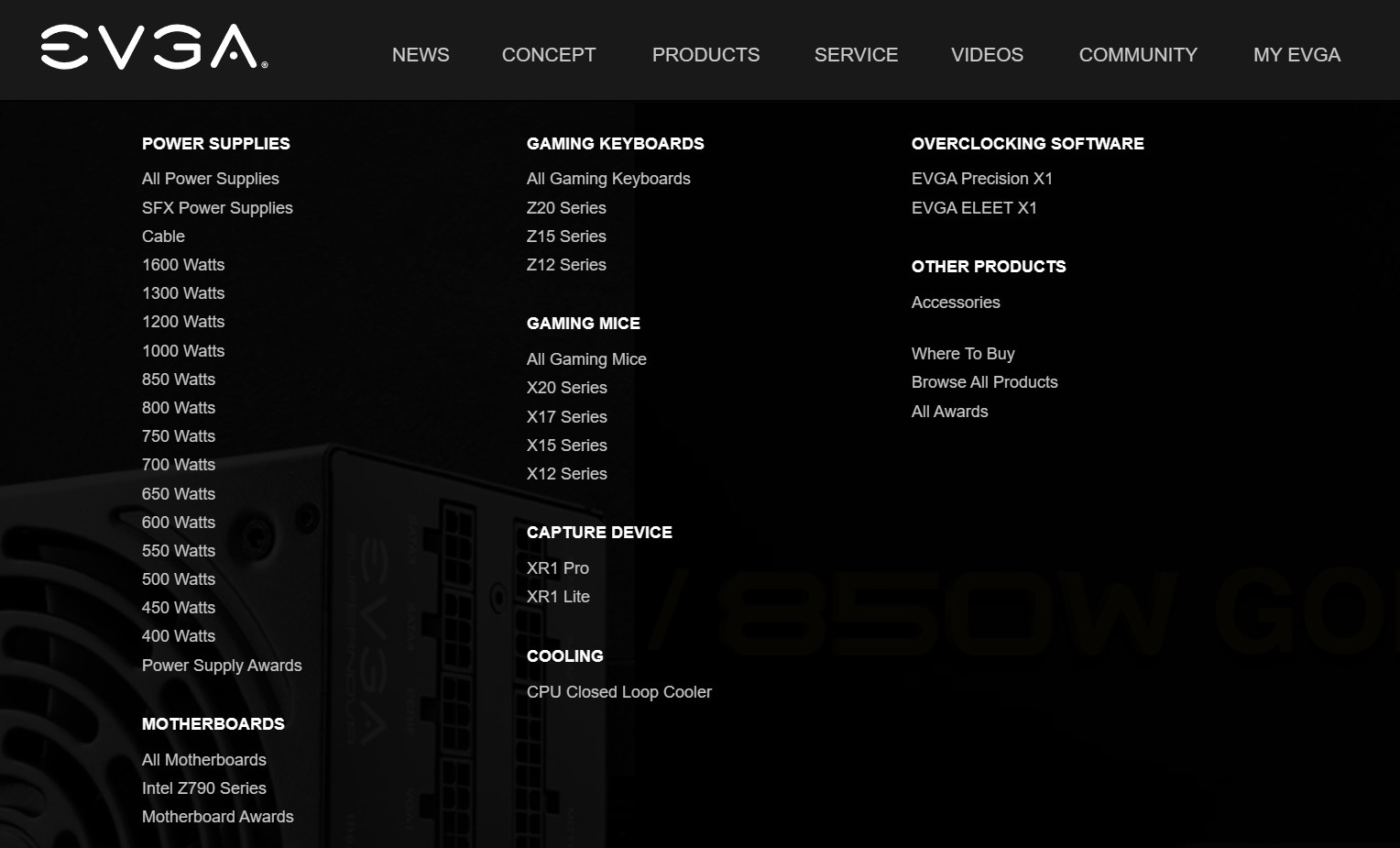Choose the 1200 Watts link
Image resolution: width=1400 pixels, height=848 pixels.
point(183,322)
